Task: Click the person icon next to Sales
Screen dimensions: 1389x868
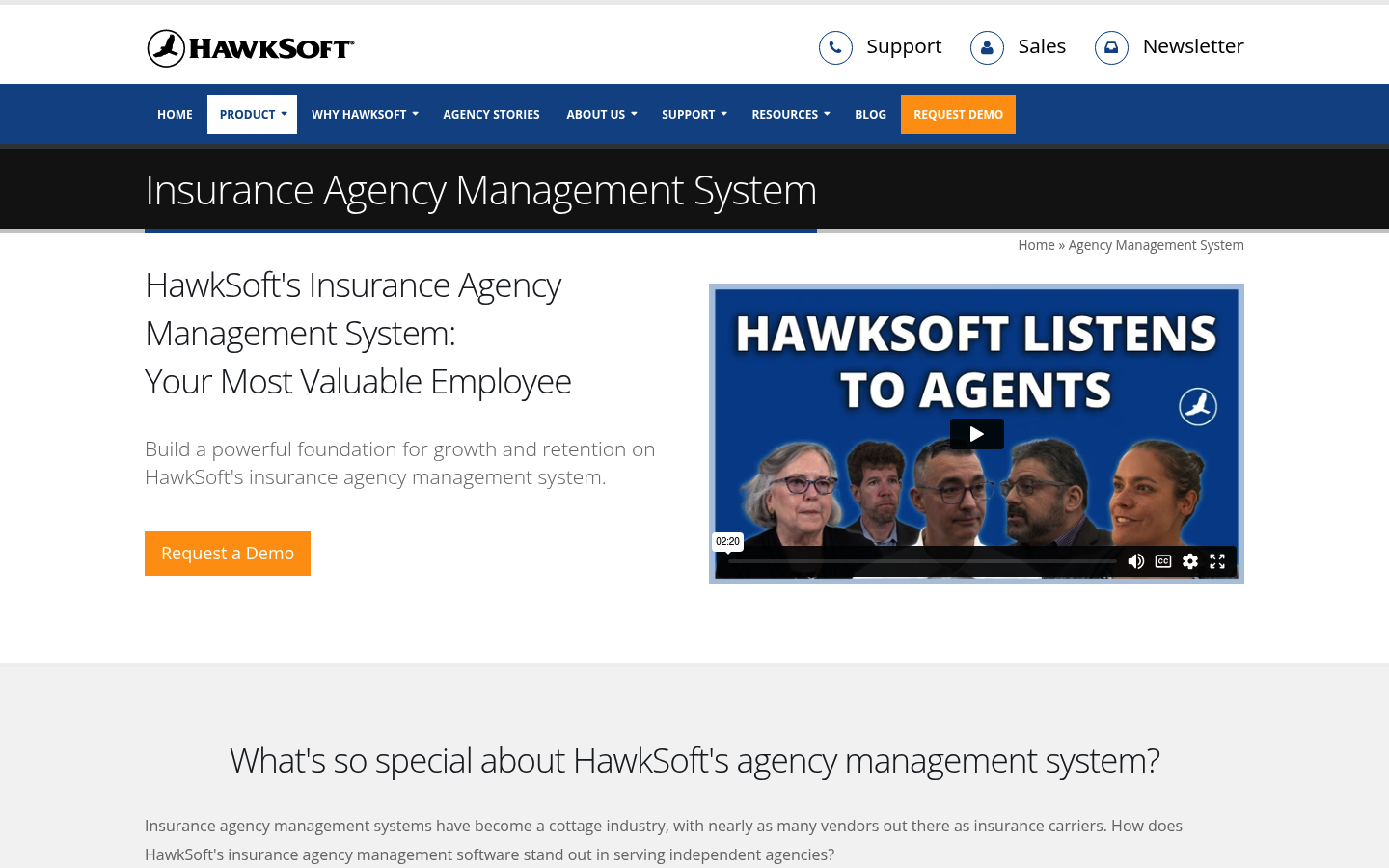Action: coord(987,46)
